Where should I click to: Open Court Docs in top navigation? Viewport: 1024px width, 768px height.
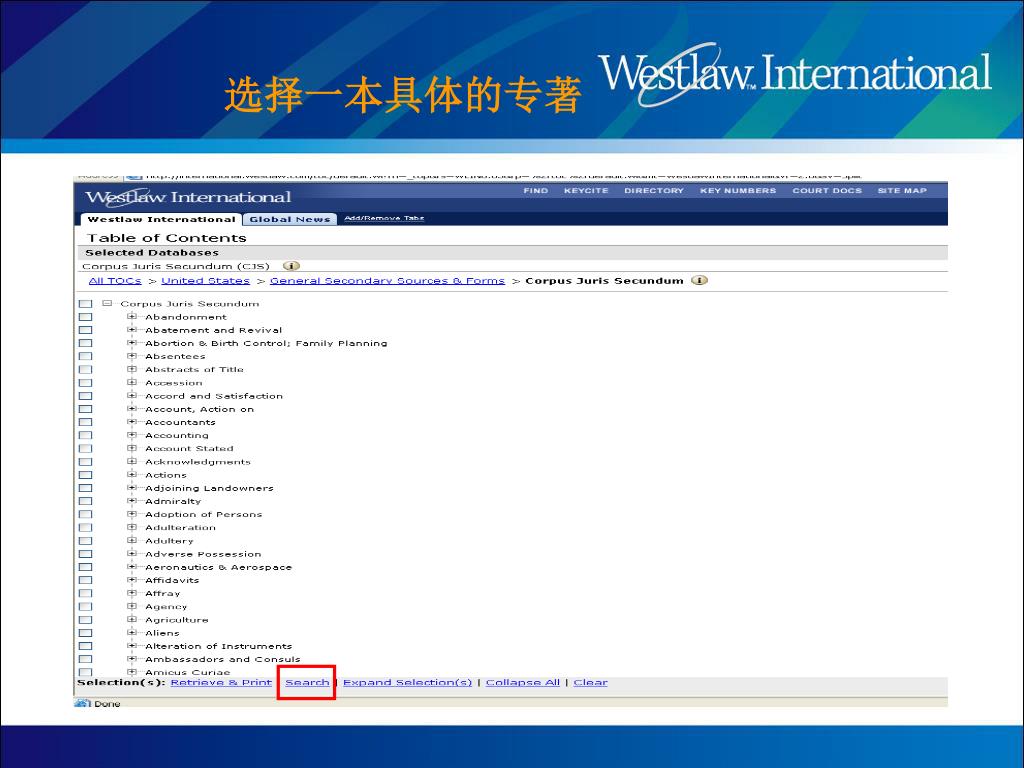(826, 191)
